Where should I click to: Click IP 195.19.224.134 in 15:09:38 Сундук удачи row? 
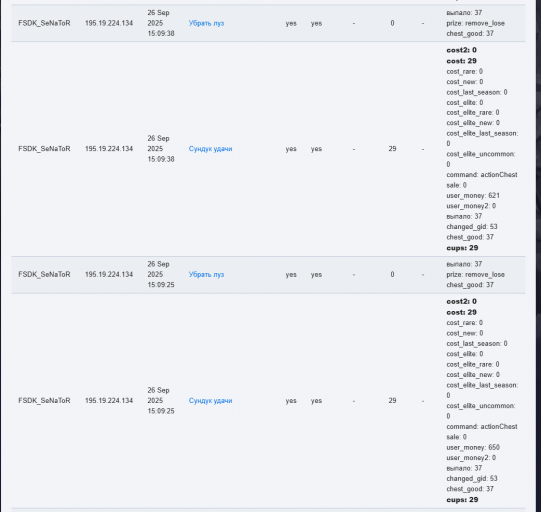click(x=109, y=149)
